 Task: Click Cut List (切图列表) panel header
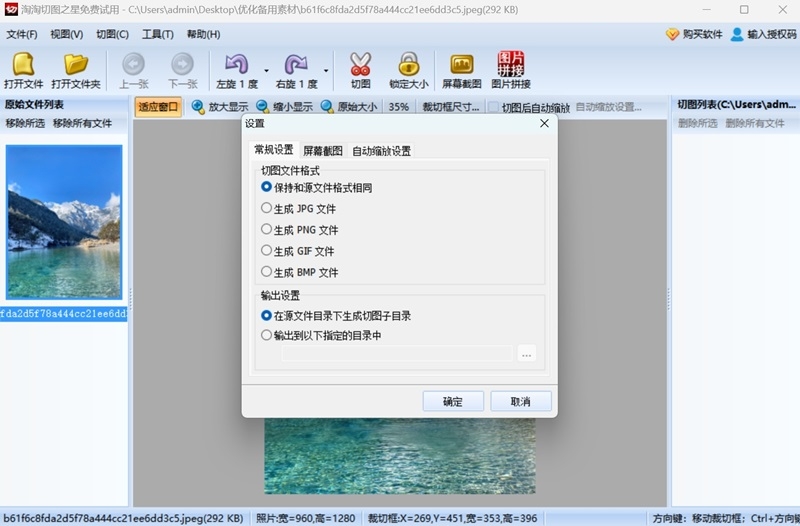[x=736, y=105]
